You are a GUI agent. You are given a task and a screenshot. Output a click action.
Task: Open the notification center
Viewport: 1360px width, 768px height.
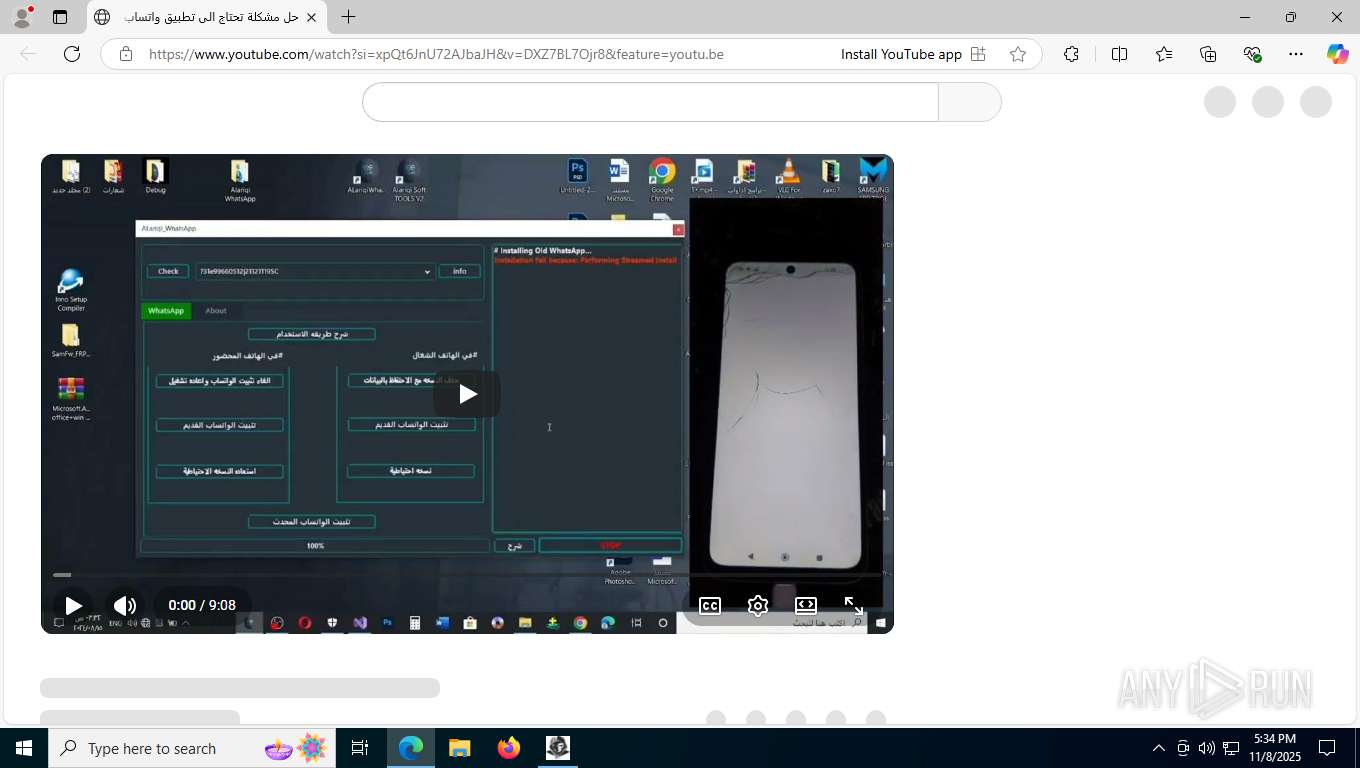point(1327,748)
